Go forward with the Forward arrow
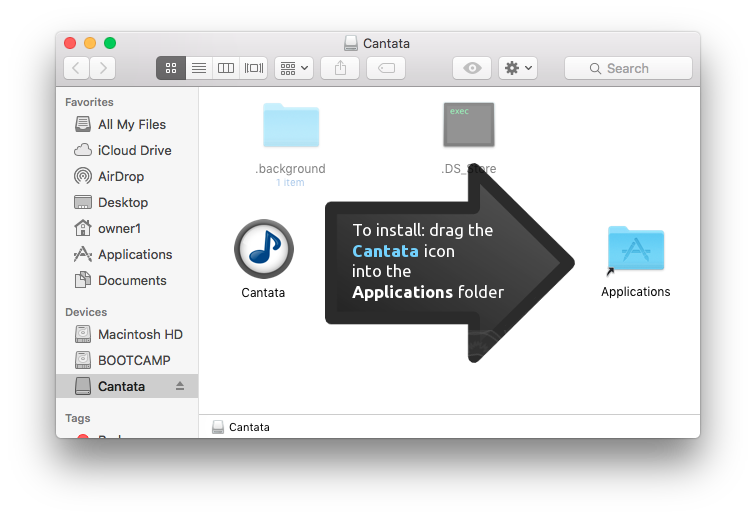The width and height of the screenshot is (756, 518). (x=102, y=68)
